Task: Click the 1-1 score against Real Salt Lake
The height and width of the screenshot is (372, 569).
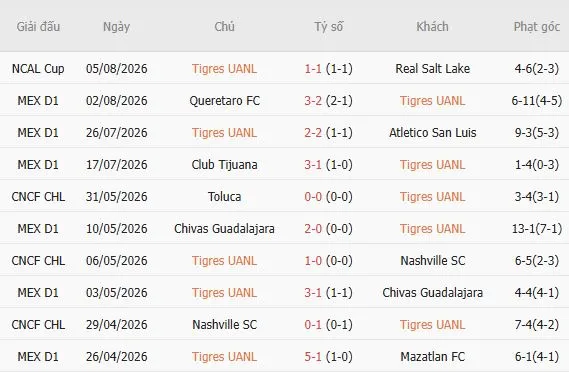Action: pos(313,69)
